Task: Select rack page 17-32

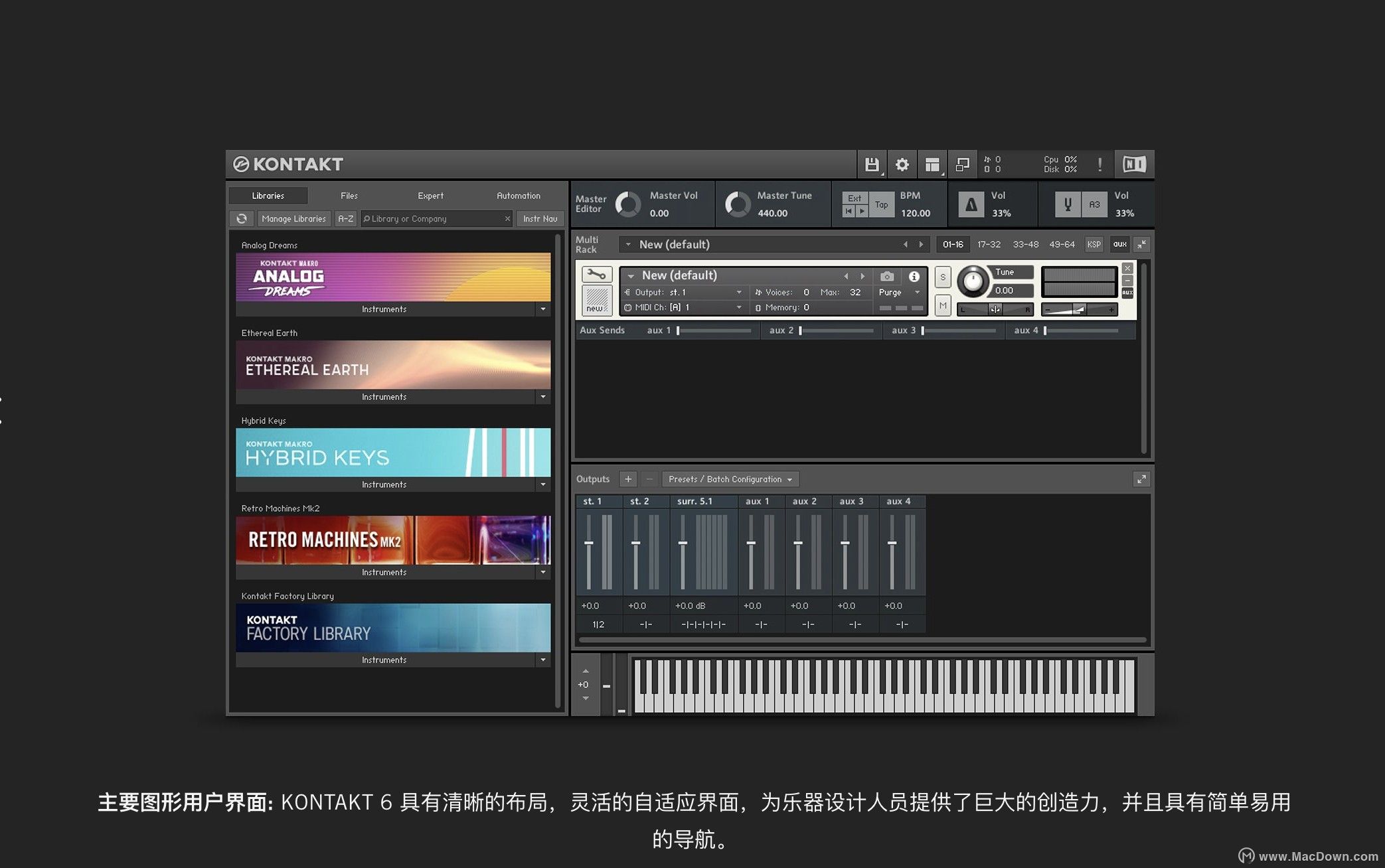Action: (x=989, y=244)
